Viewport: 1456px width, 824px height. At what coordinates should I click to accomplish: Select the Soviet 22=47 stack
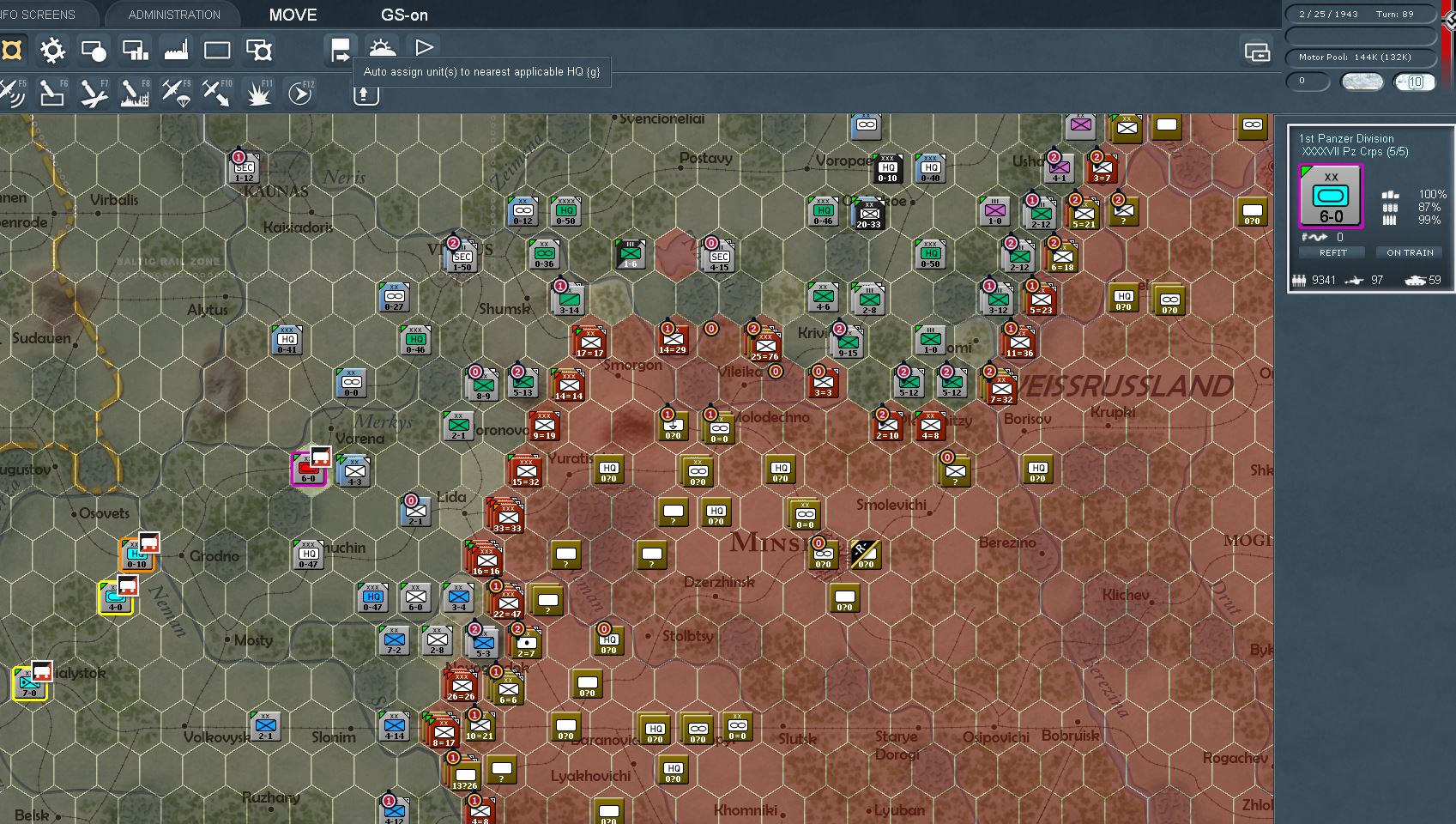pyautogui.click(x=506, y=601)
